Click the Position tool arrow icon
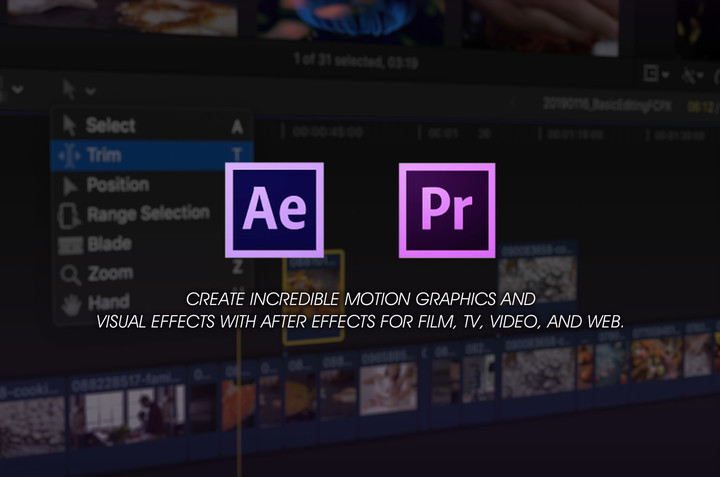 69,185
